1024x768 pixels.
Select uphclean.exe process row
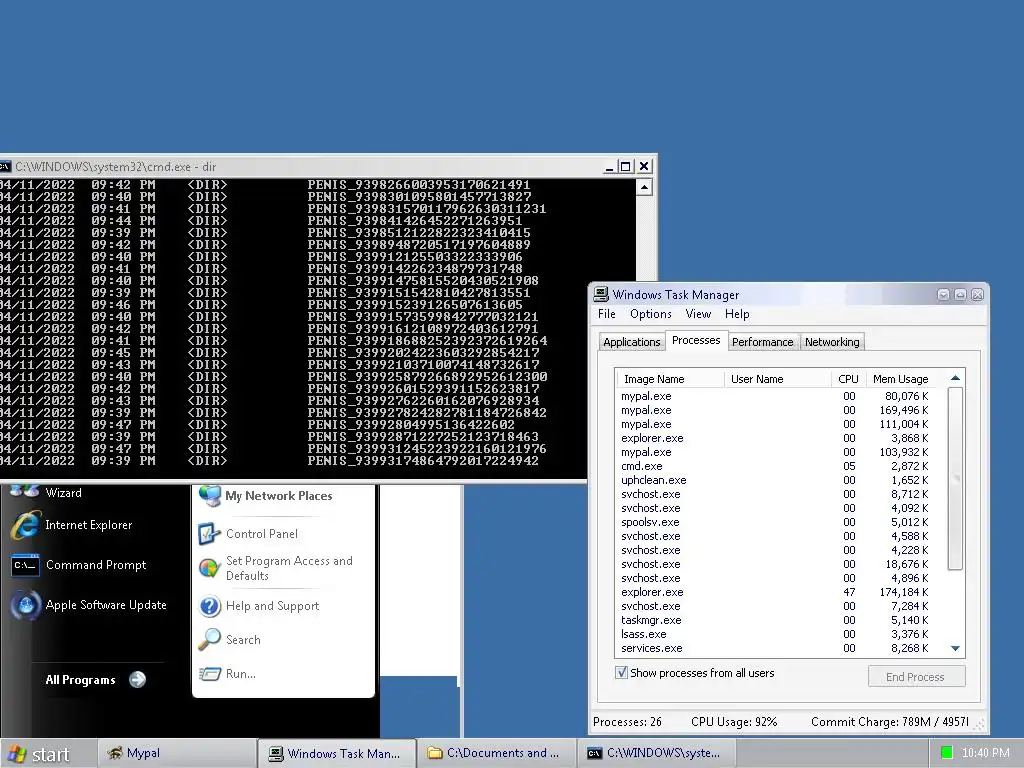pos(774,480)
